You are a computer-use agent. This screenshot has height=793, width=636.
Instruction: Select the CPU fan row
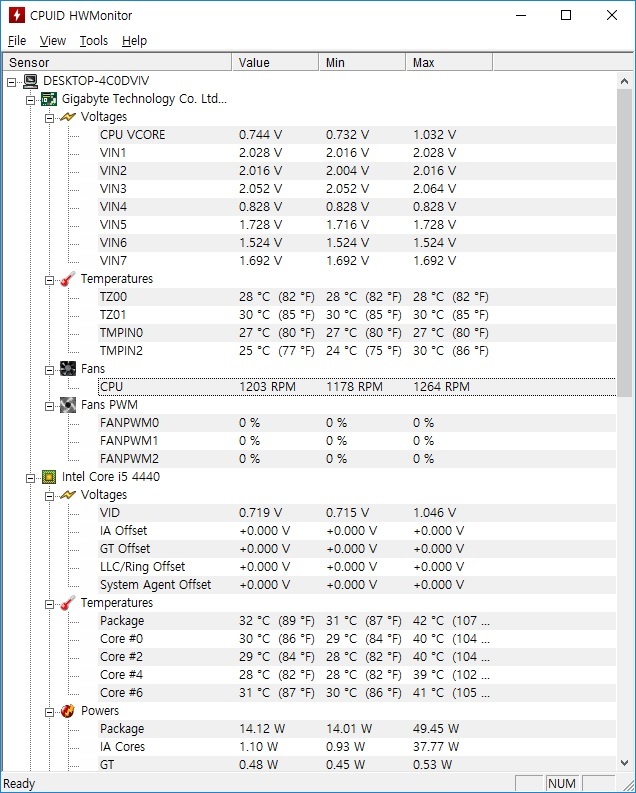point(357,387)
